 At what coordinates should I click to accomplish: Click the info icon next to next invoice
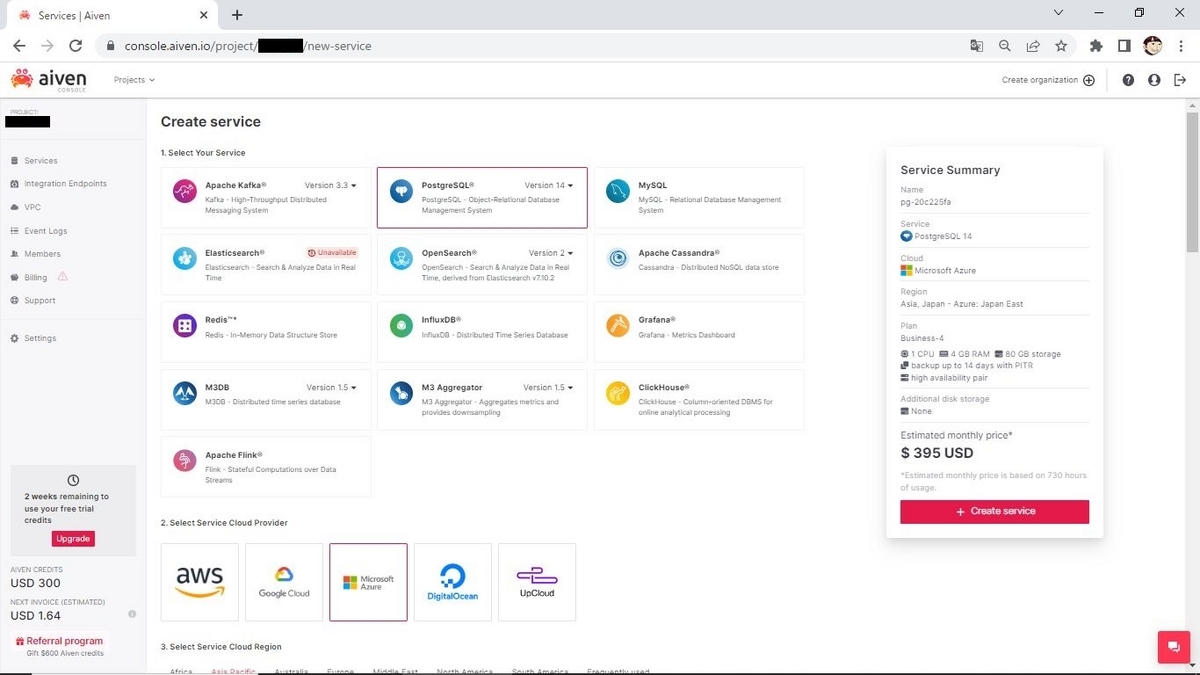132,614
